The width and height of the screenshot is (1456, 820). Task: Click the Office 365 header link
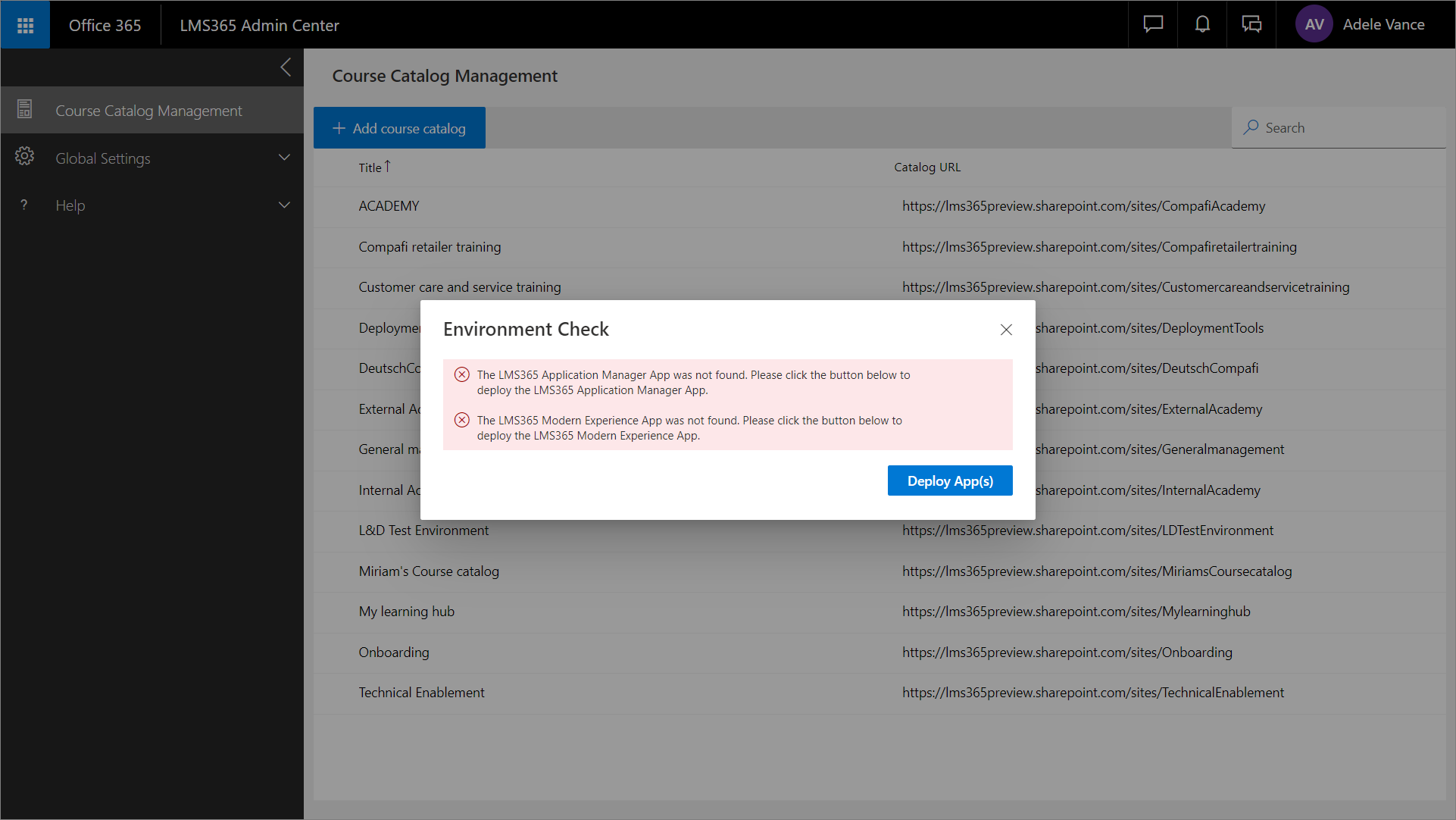coord(105,25)
